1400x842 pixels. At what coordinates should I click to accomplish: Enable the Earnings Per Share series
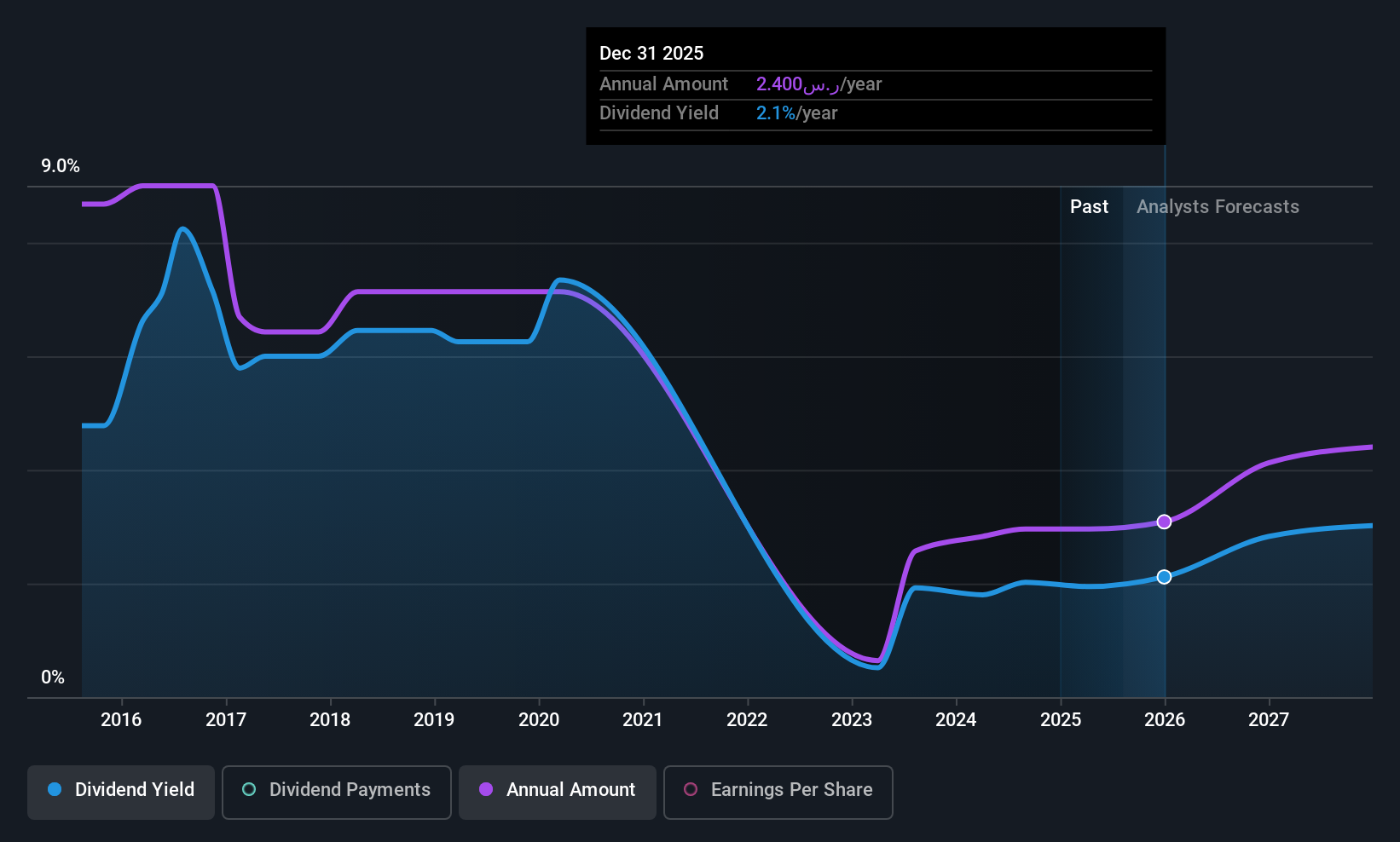(778, 793)
